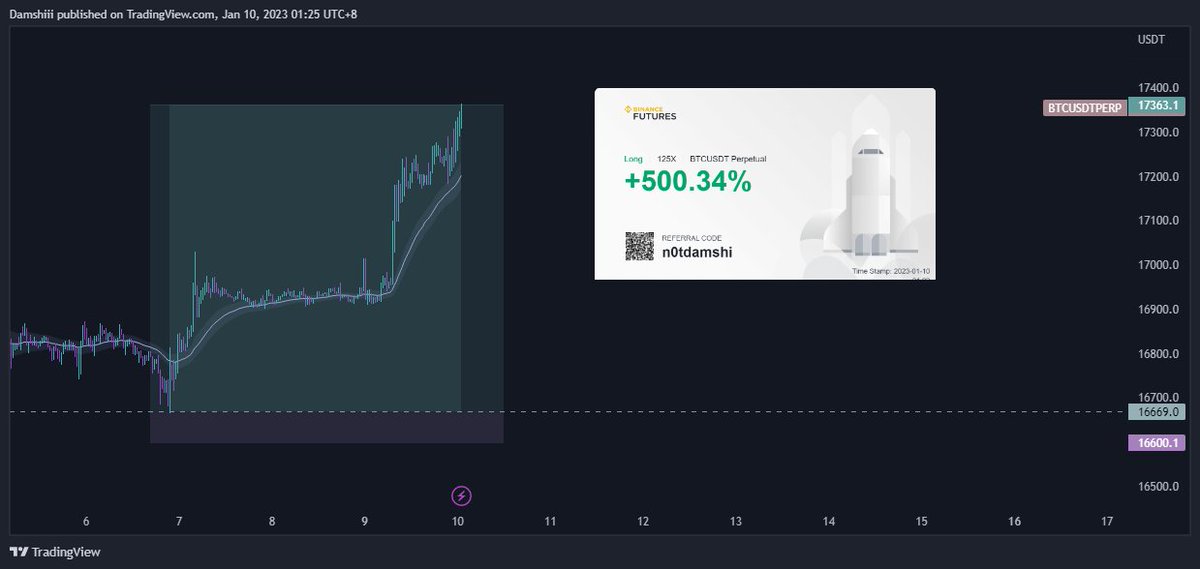Click date 10 on the time axis
This screenshot has width=1200, height=569.
457,521
